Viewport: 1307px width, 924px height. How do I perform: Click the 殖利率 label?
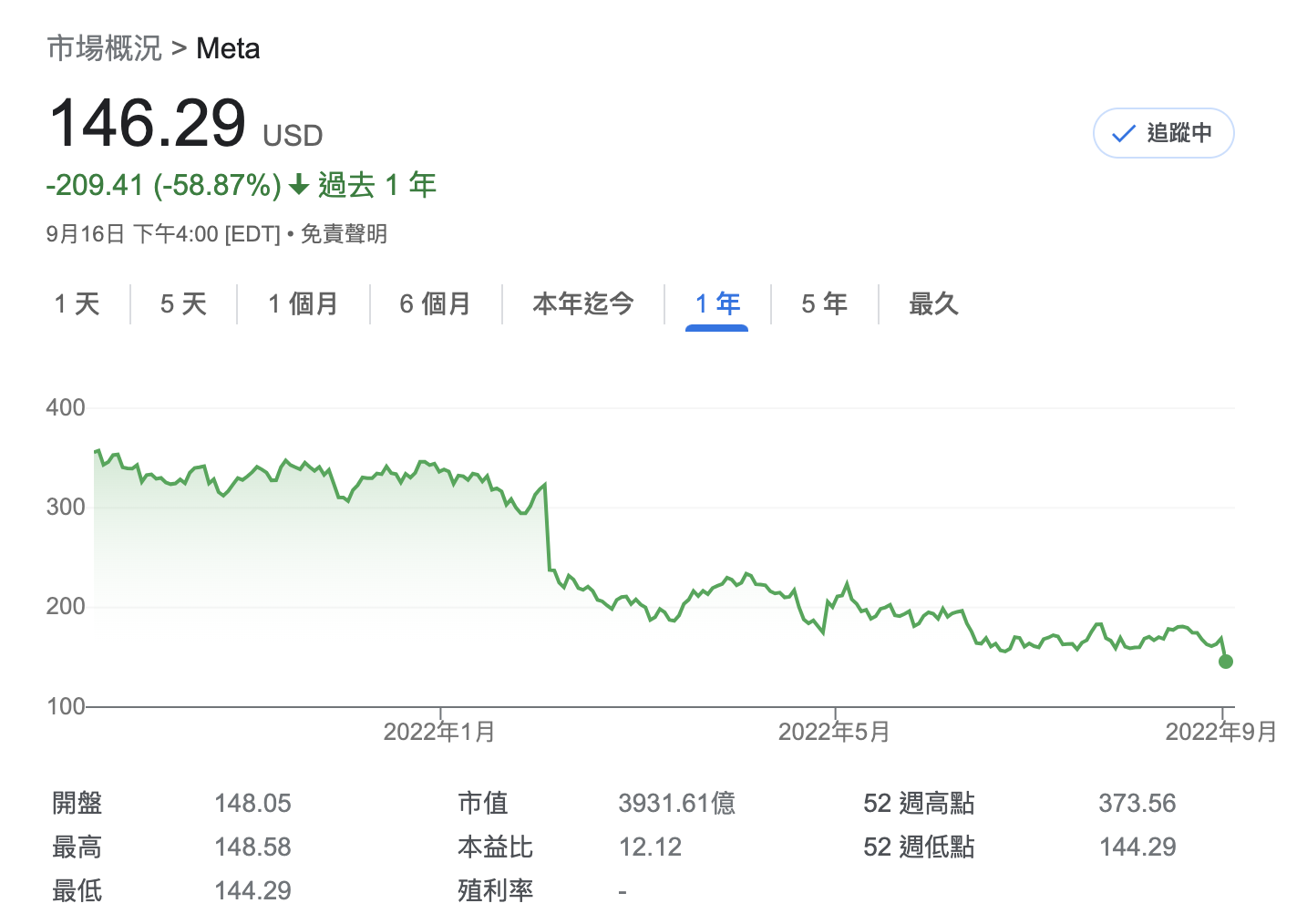click(496, 890)
